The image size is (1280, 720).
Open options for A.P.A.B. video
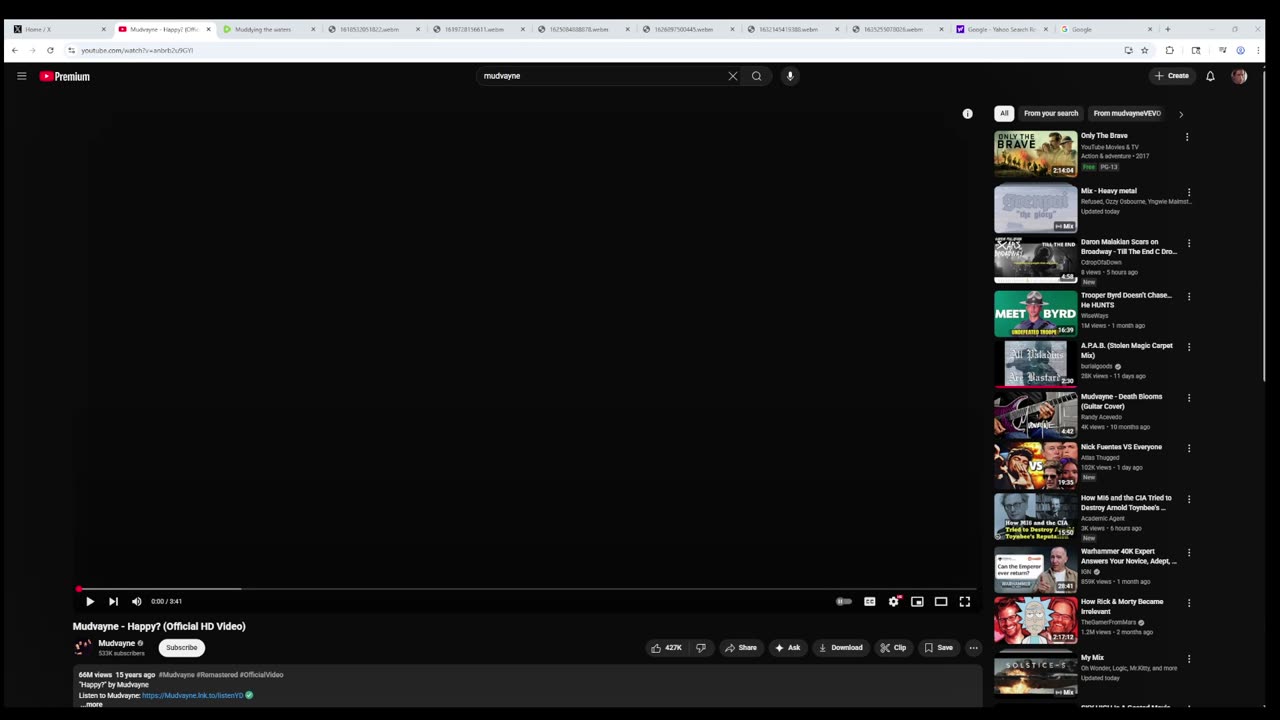[x=1189, y=347]
